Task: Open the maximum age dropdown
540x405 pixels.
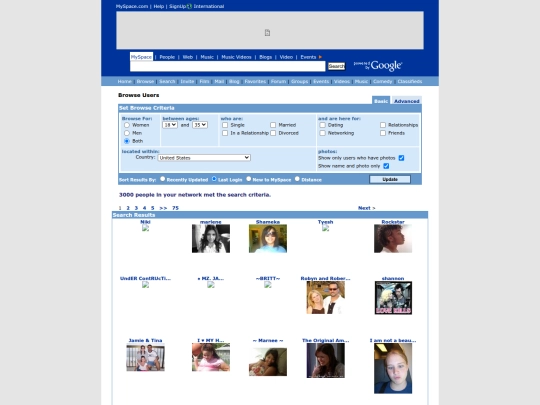Action: click(200, 125)
